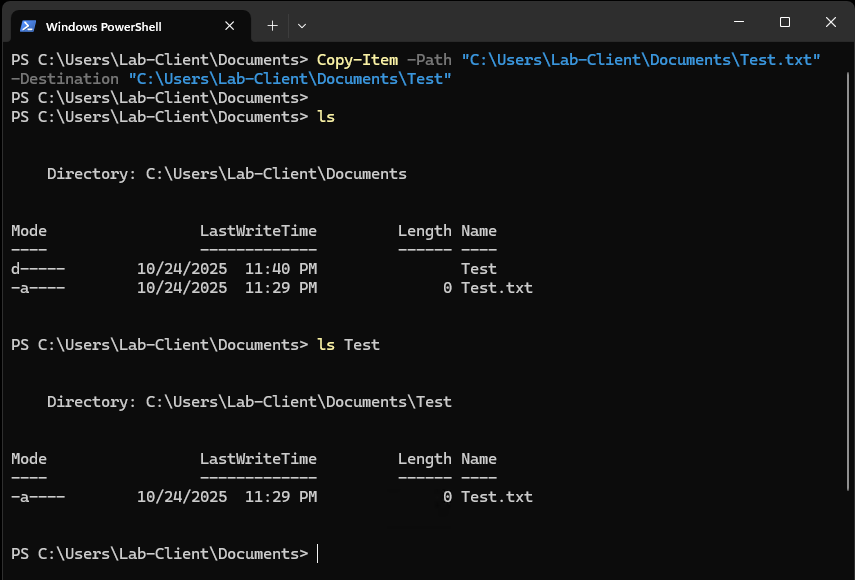This screenshot has width=855, height=580.
Task: Click the Length column header
Action: coord(424,230)
